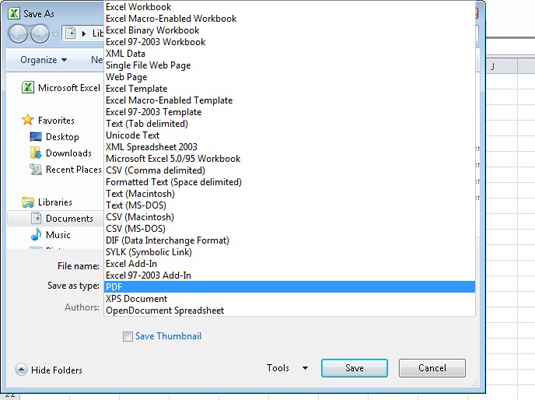Select XML Spreadsheet 2003 format
The width and height of the screenshot is (535, 400).
pos(289,147)
